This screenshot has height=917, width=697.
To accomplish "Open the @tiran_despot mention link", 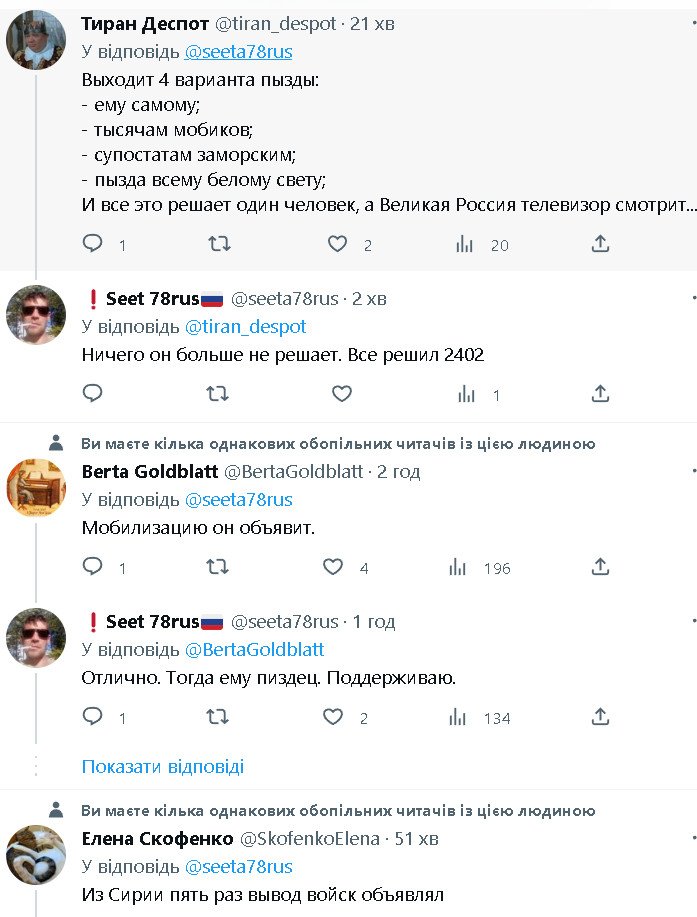I will pos(246,326).
